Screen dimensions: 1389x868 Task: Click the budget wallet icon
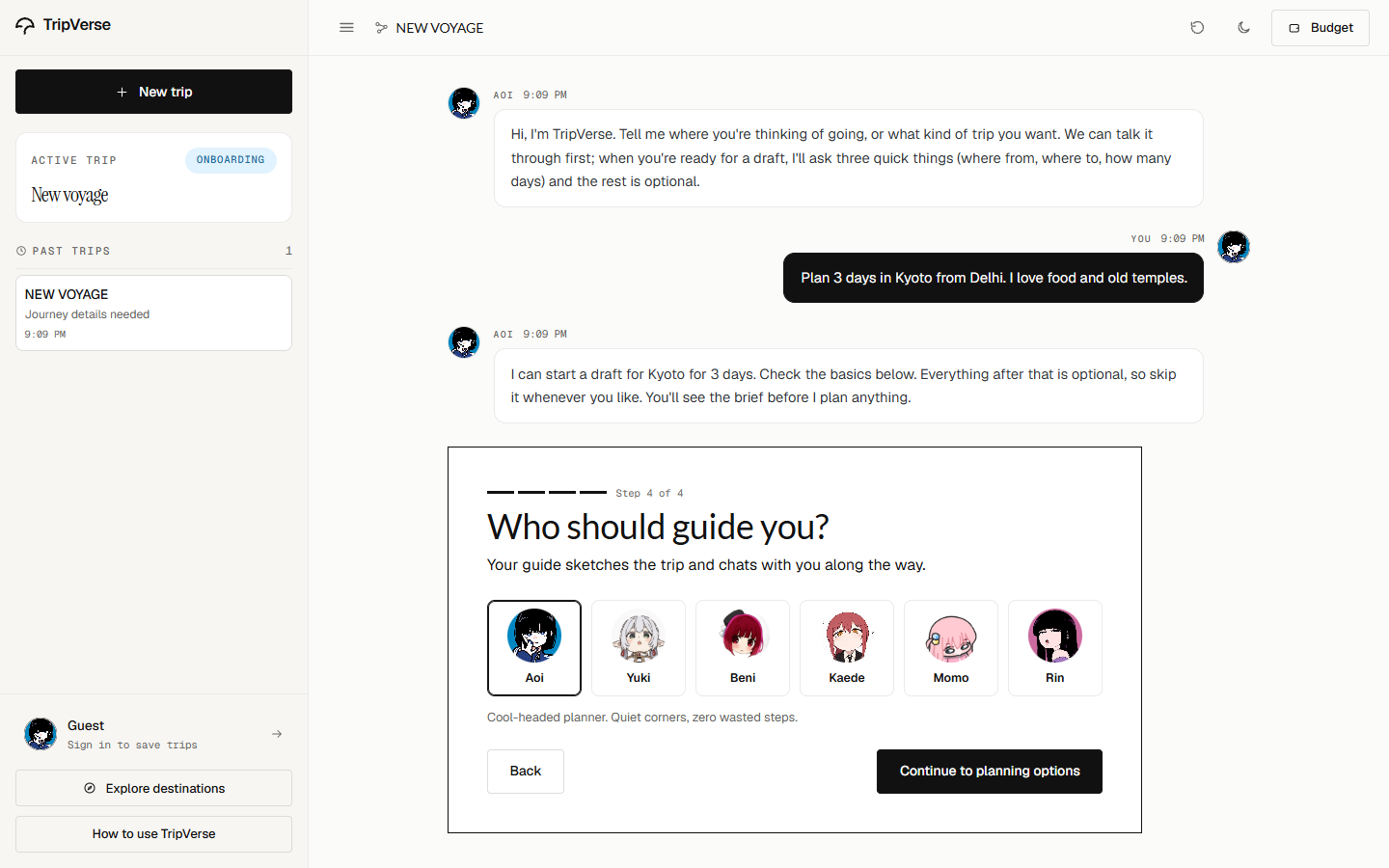(1294, 28)
